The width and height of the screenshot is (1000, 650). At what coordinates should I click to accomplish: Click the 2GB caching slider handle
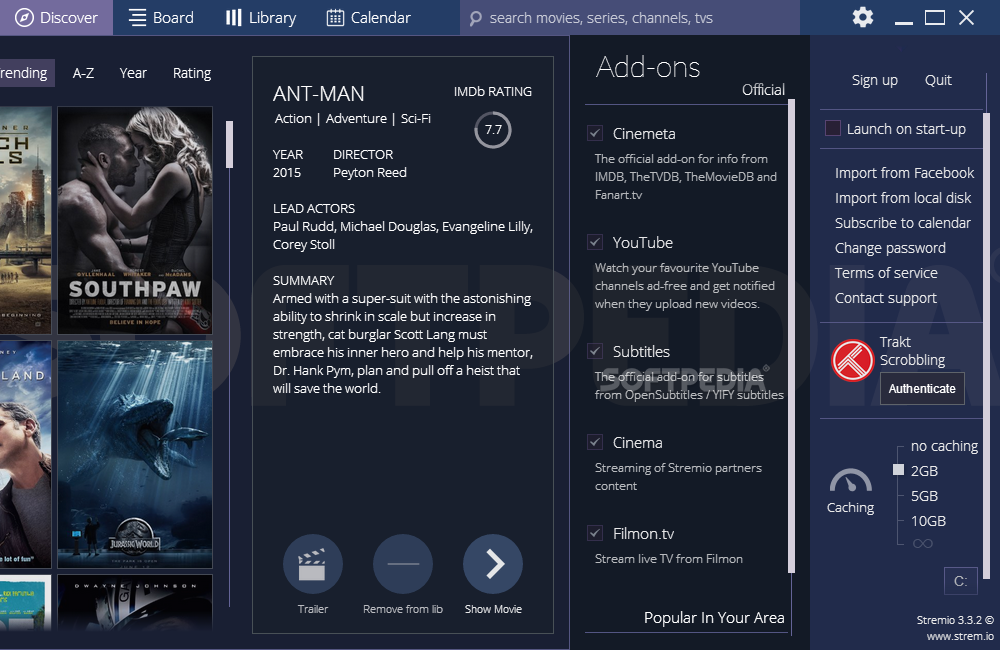pos(899,470)
